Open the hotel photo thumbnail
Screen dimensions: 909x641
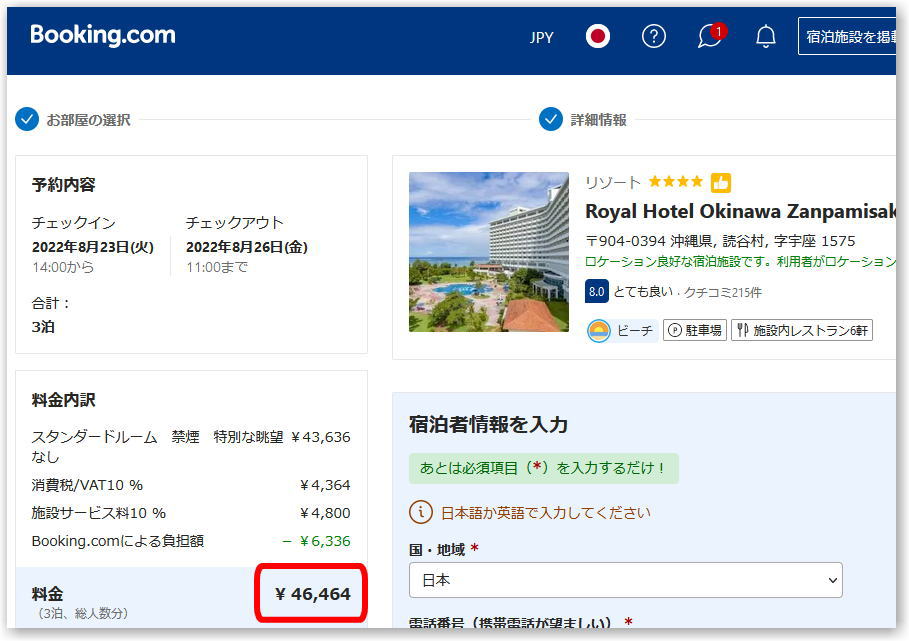coord(489,252)
